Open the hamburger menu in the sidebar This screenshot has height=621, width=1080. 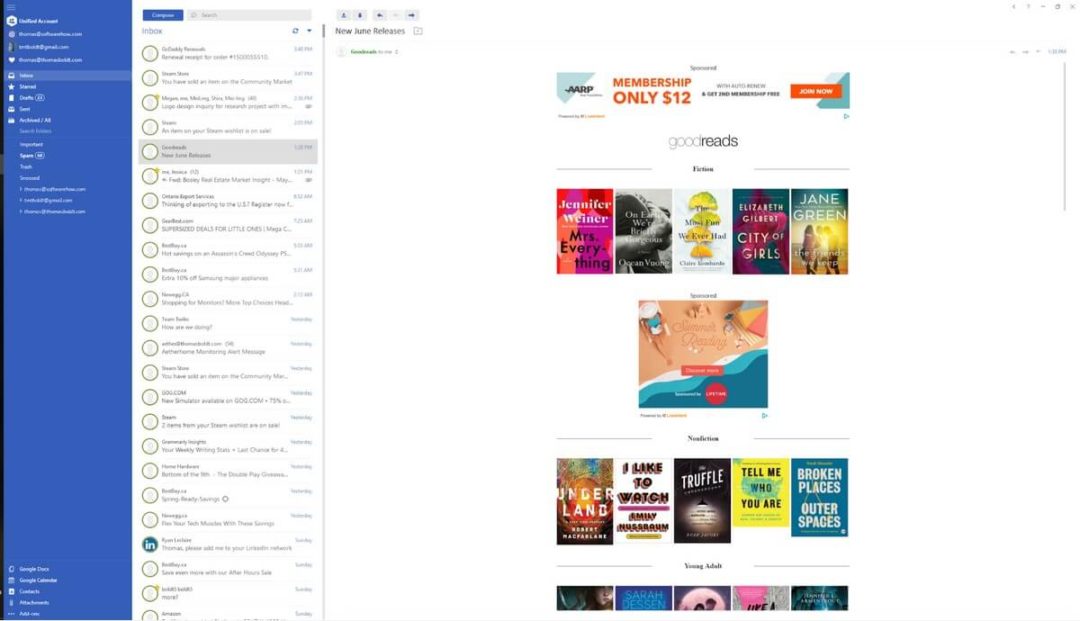click(10, 7)
